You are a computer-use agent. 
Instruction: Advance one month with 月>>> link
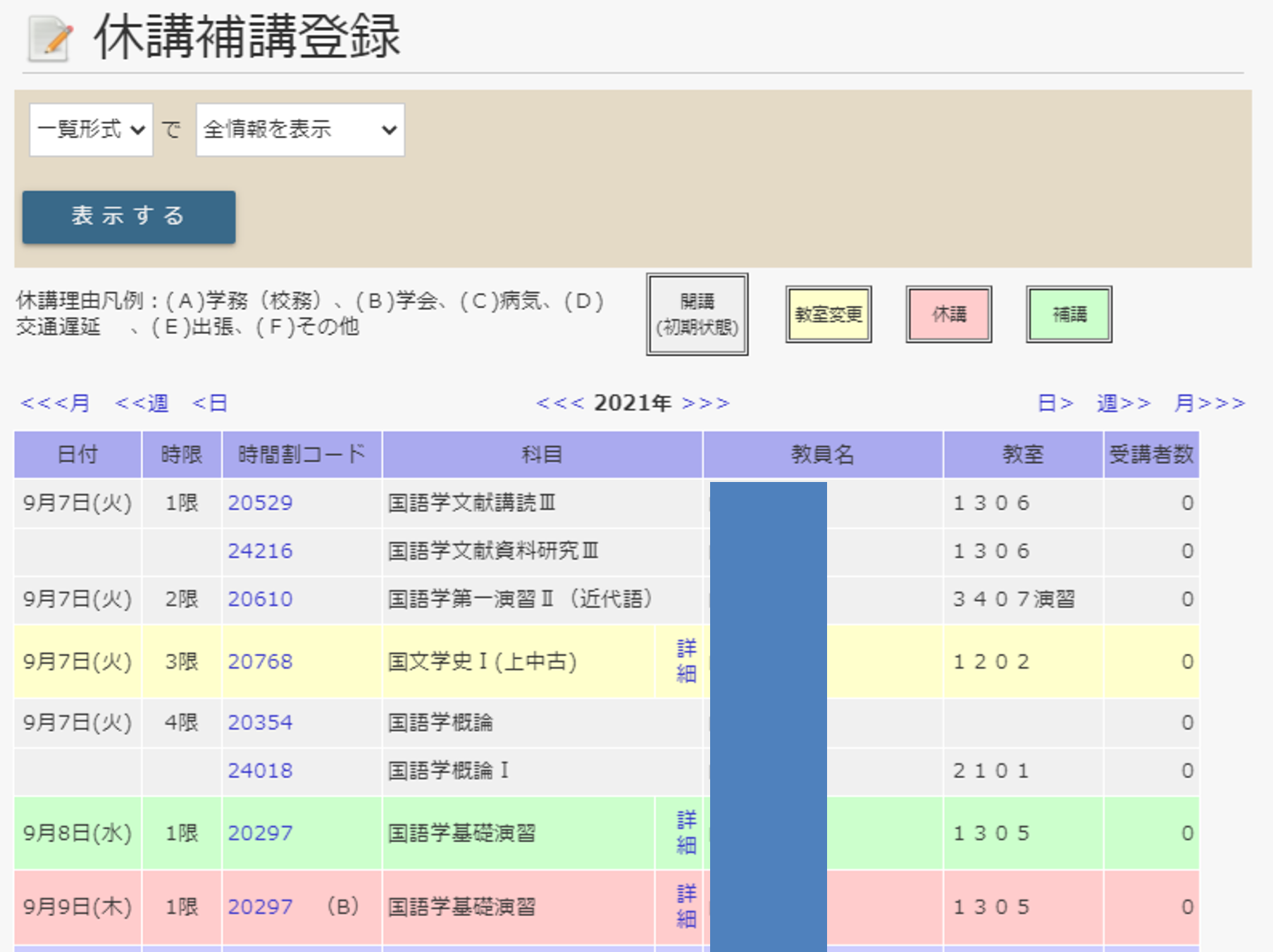click(x=1210, y=403)
